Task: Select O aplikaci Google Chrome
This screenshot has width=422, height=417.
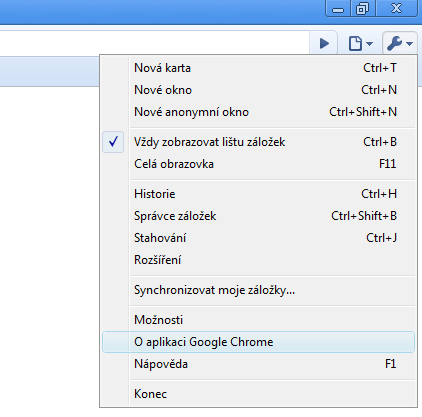Action: (x=258, y=342)
